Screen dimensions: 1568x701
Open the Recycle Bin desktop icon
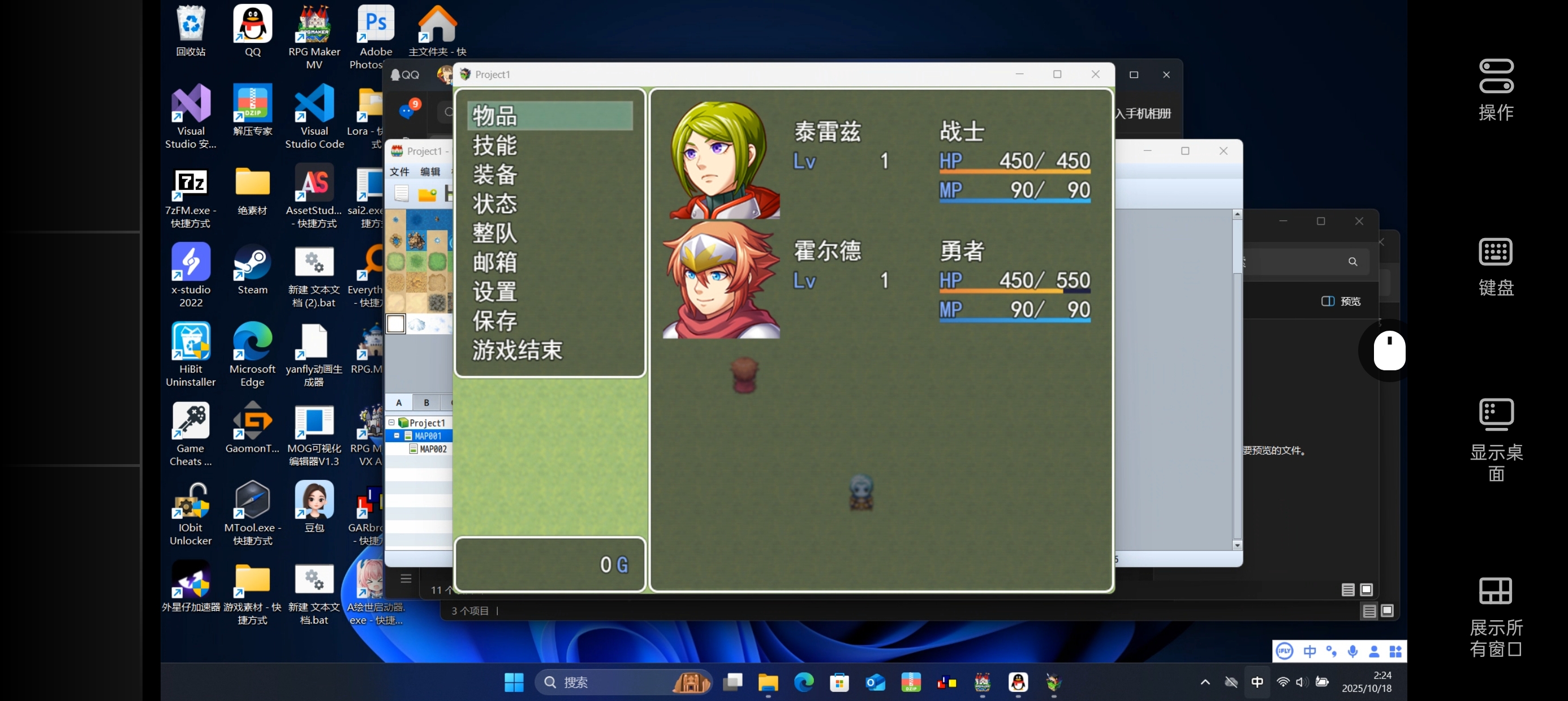[x=191, y=31]
